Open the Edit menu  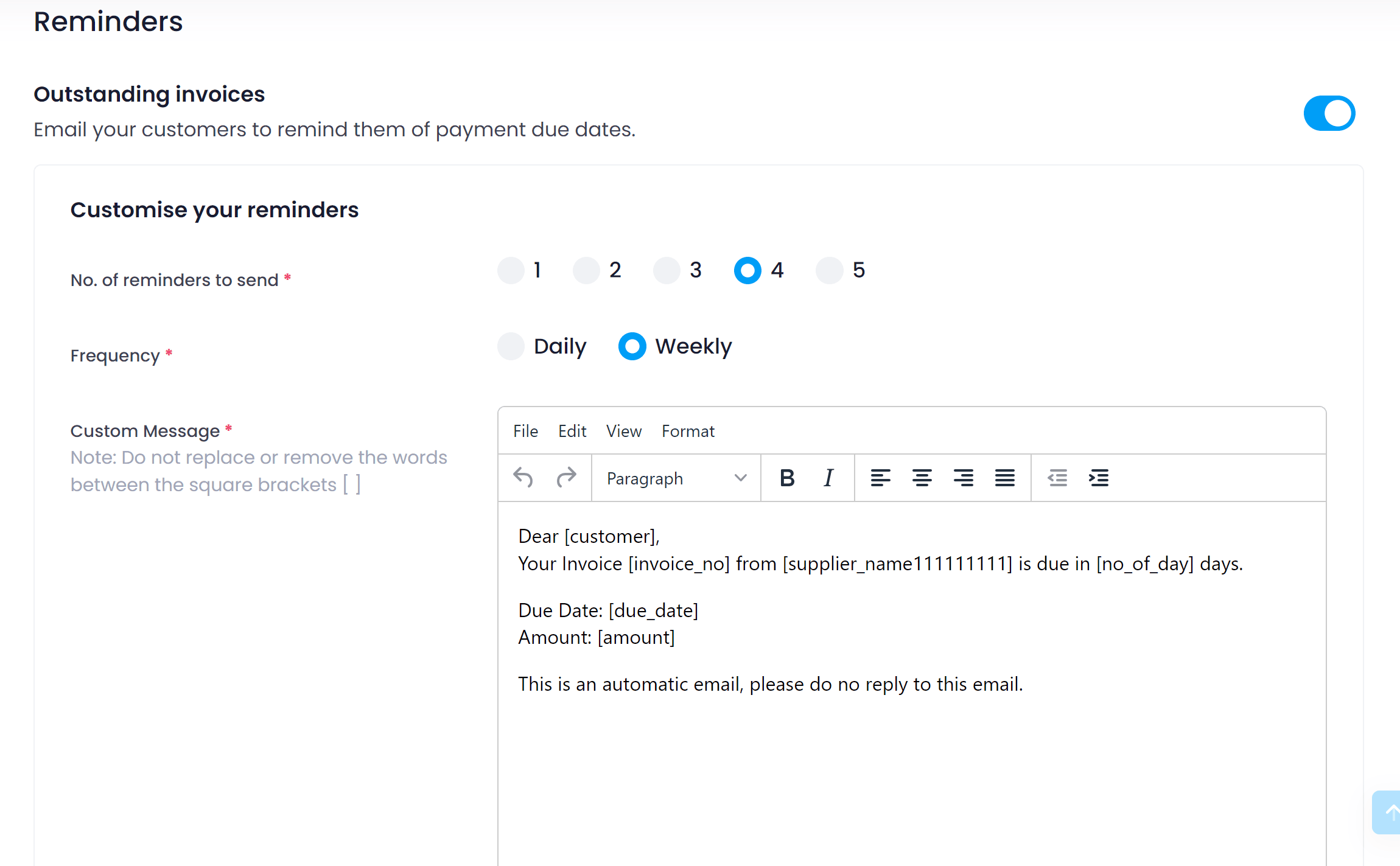pos(572,431)
